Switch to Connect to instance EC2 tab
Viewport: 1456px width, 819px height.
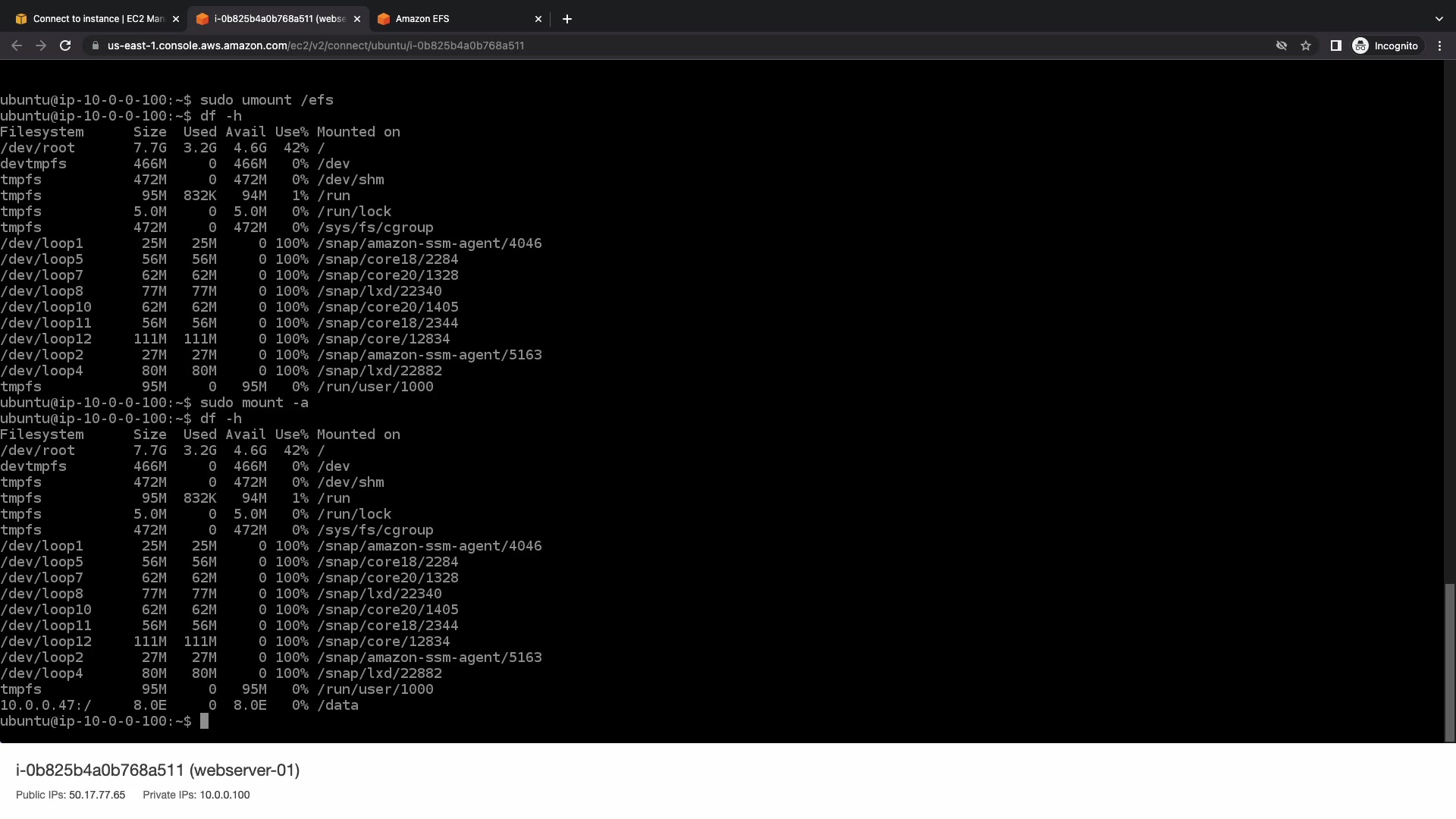97,19
